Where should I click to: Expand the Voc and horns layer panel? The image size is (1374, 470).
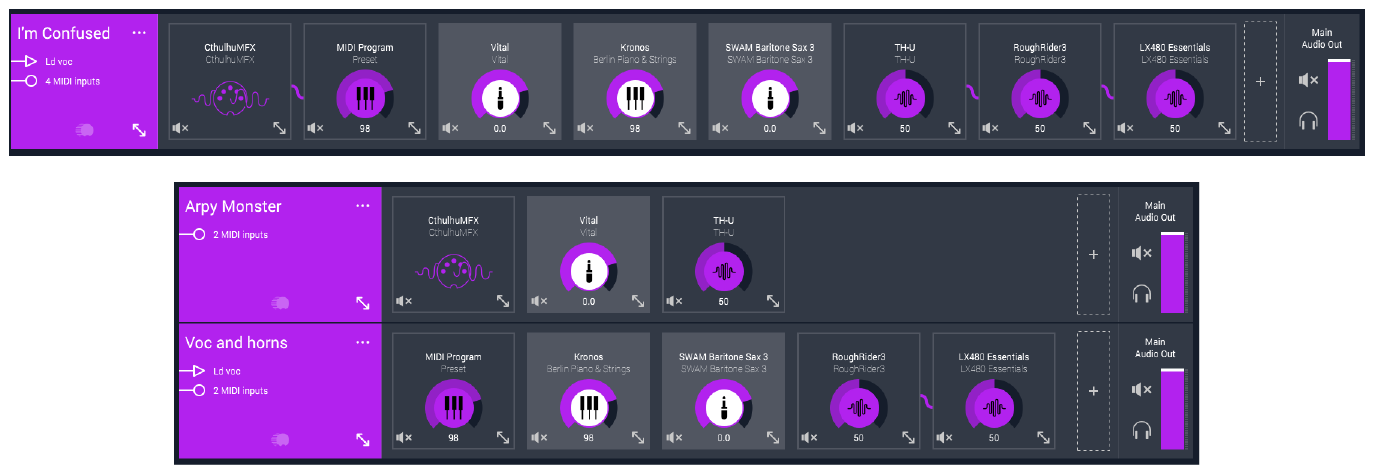tap(363, 440)
